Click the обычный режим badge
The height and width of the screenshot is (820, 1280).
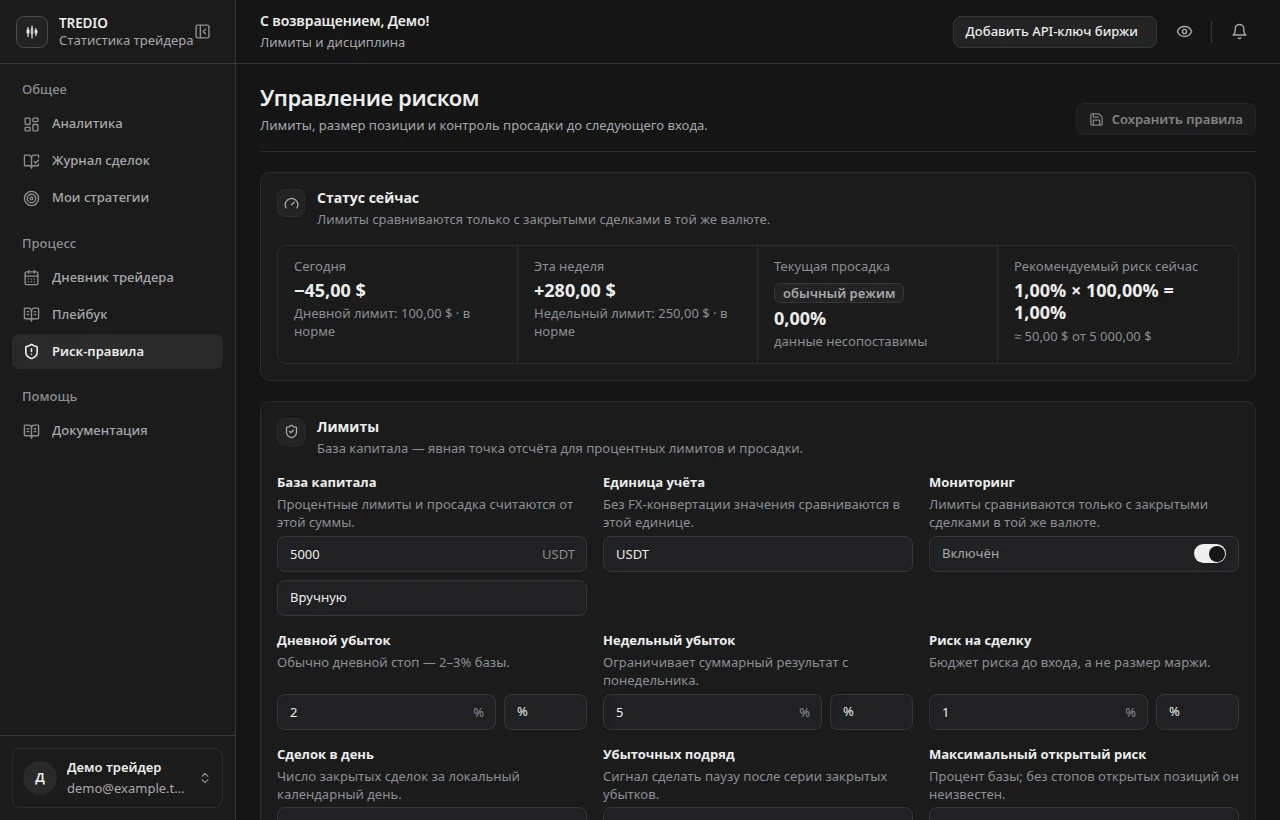(x=839, y=293)
